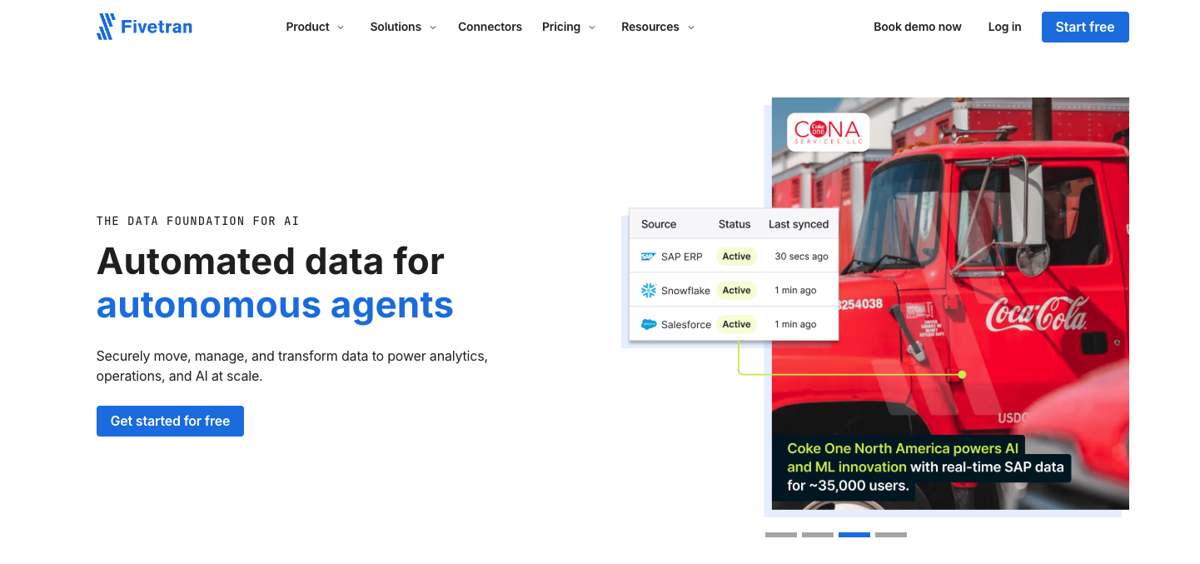
Task: Click the SAP ERP source icon
Action: (x=648, y=257)
